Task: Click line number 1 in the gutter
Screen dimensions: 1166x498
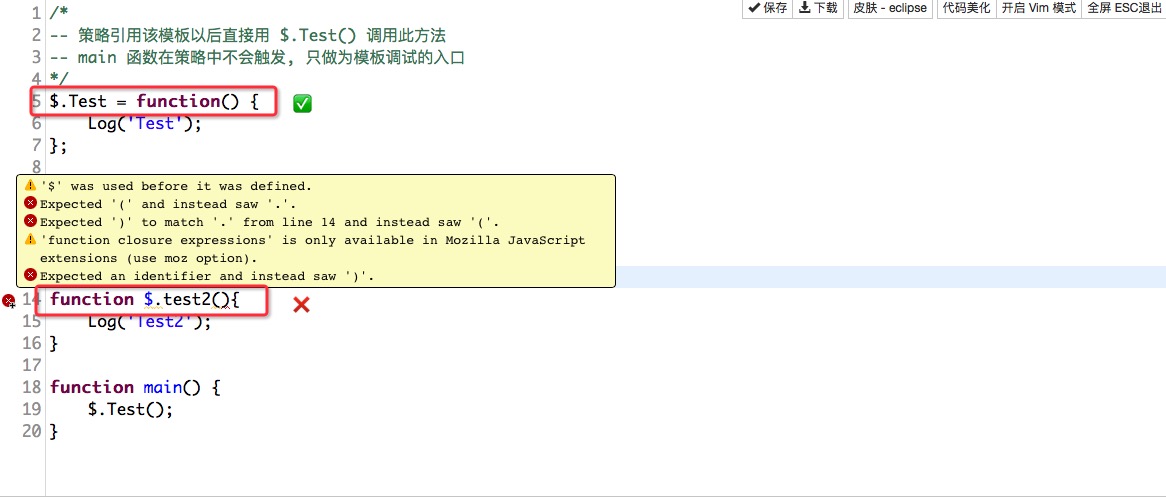Action: (36, 13)
